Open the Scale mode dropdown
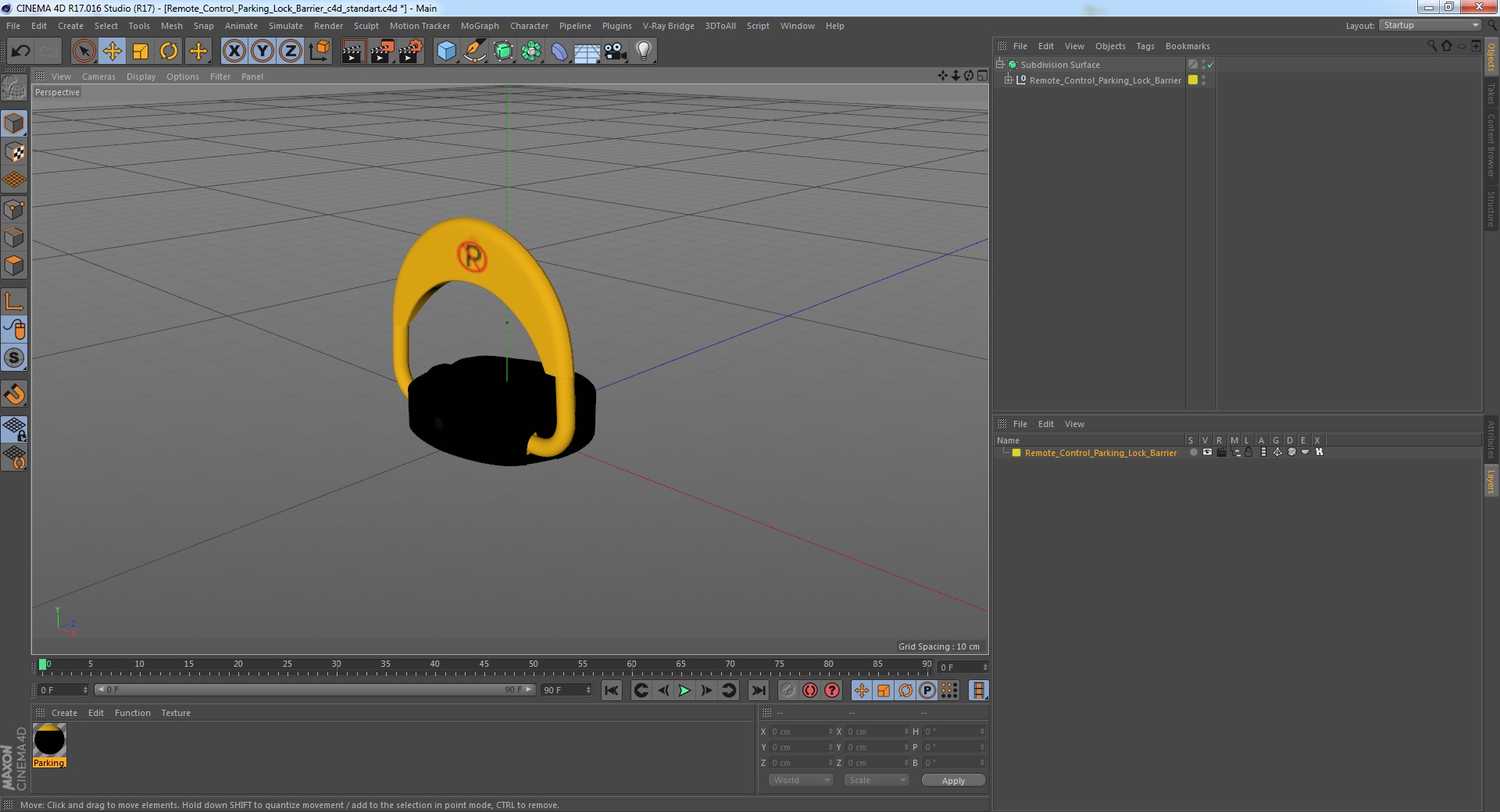Screen dimensions: 1500x812 coord(877,780)
